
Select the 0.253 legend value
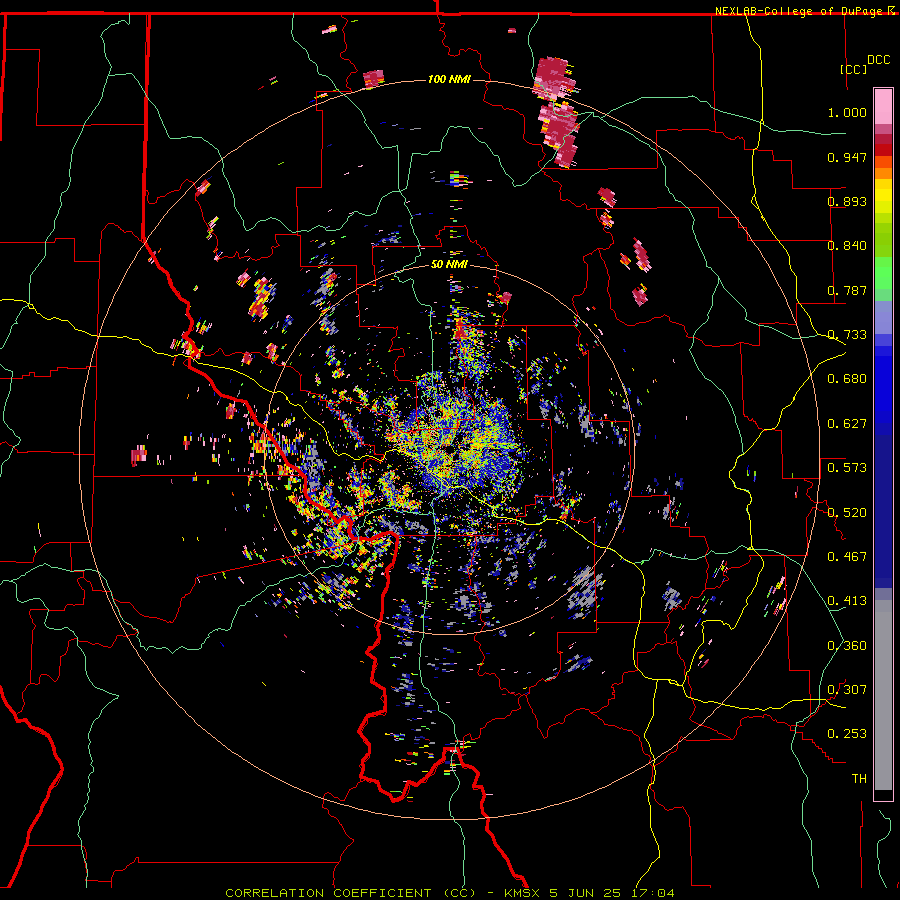847,734
